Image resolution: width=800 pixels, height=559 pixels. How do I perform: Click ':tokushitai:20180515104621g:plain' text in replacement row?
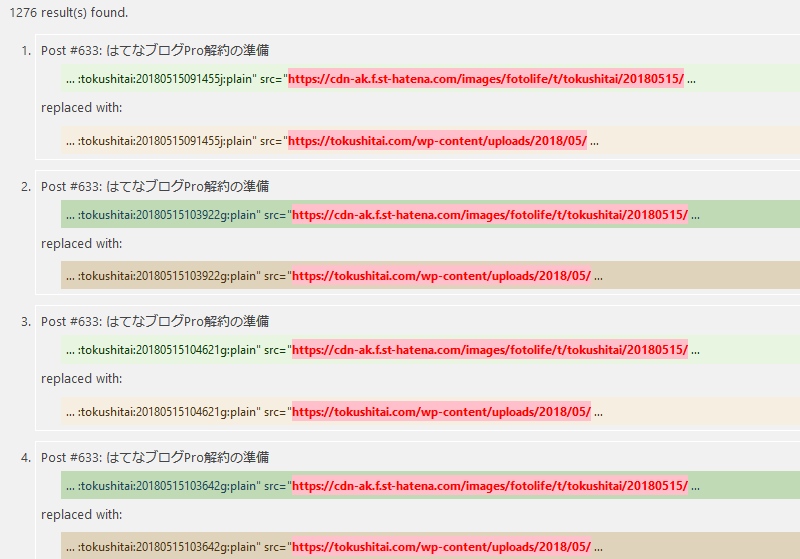click(169, 412)
